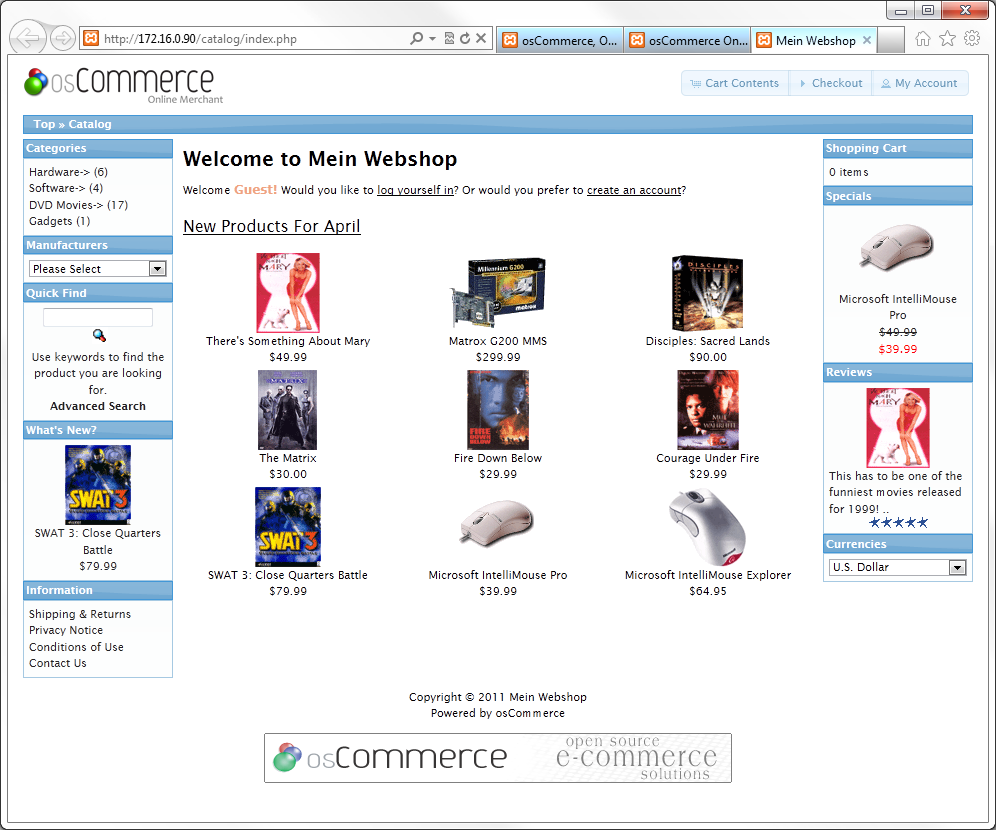The width and height of the screenshot is (996, 830).
Task: Open the "There's Something About Mary" product link
Action: 288,341
